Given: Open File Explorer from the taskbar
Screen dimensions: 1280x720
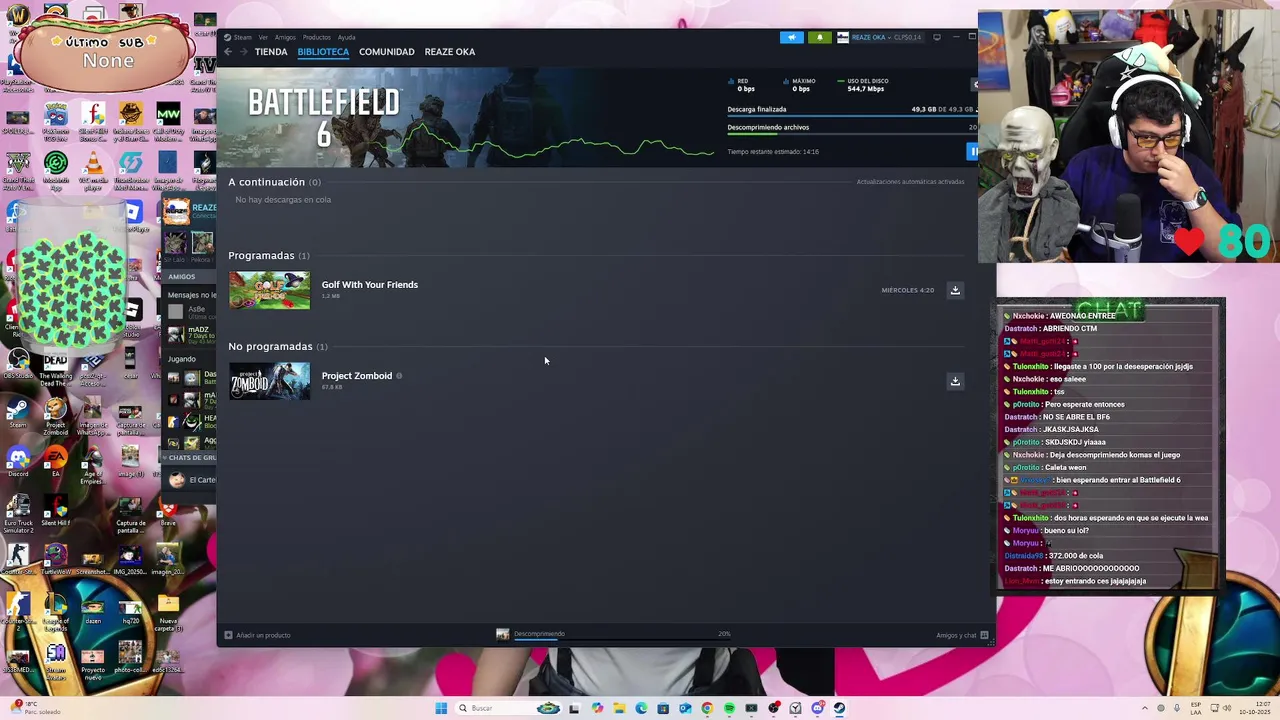Looking at the screenshot, I should click(619, 708).
